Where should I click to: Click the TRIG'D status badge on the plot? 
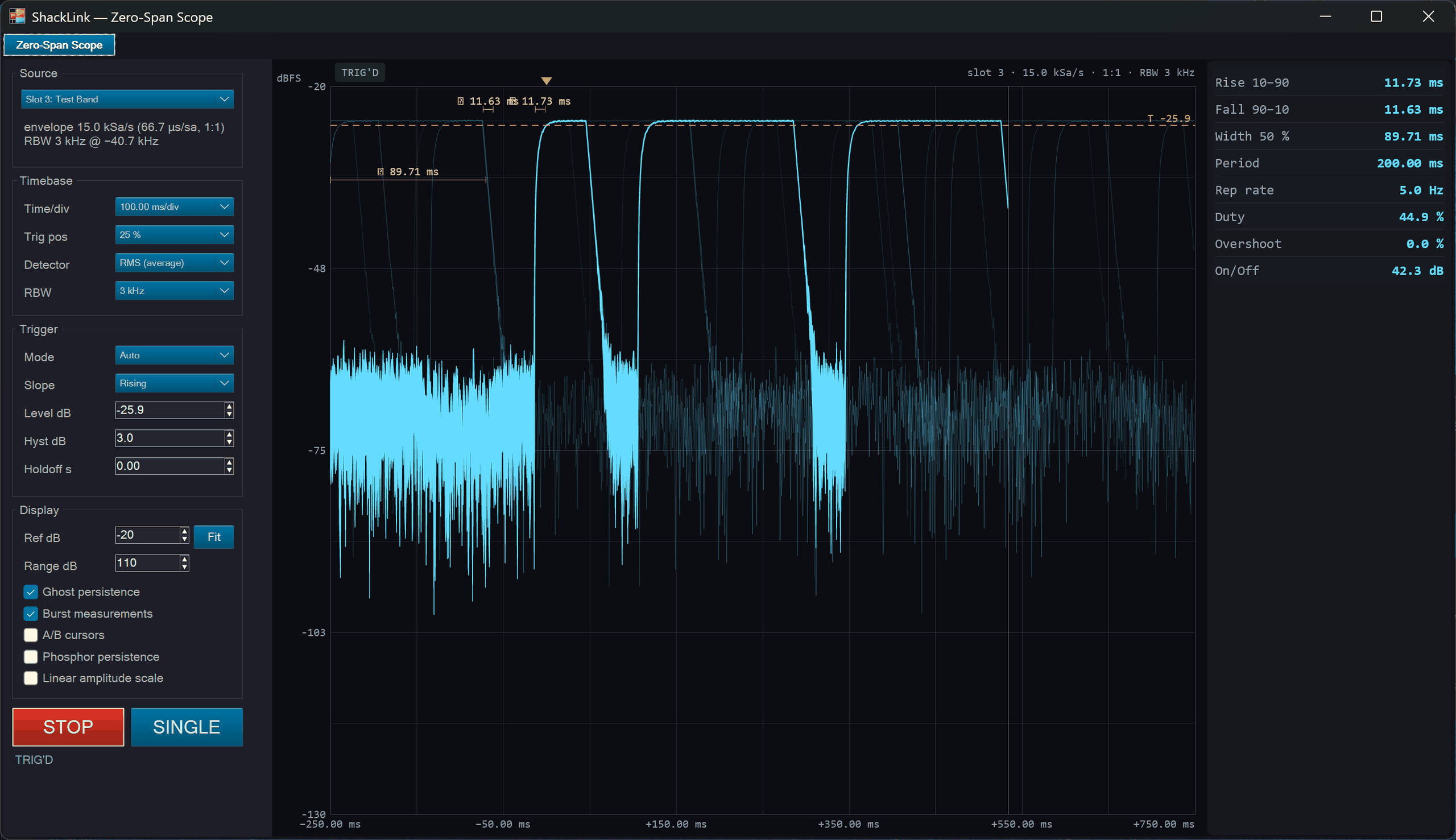pyautogui.click(x=360, y=73)
